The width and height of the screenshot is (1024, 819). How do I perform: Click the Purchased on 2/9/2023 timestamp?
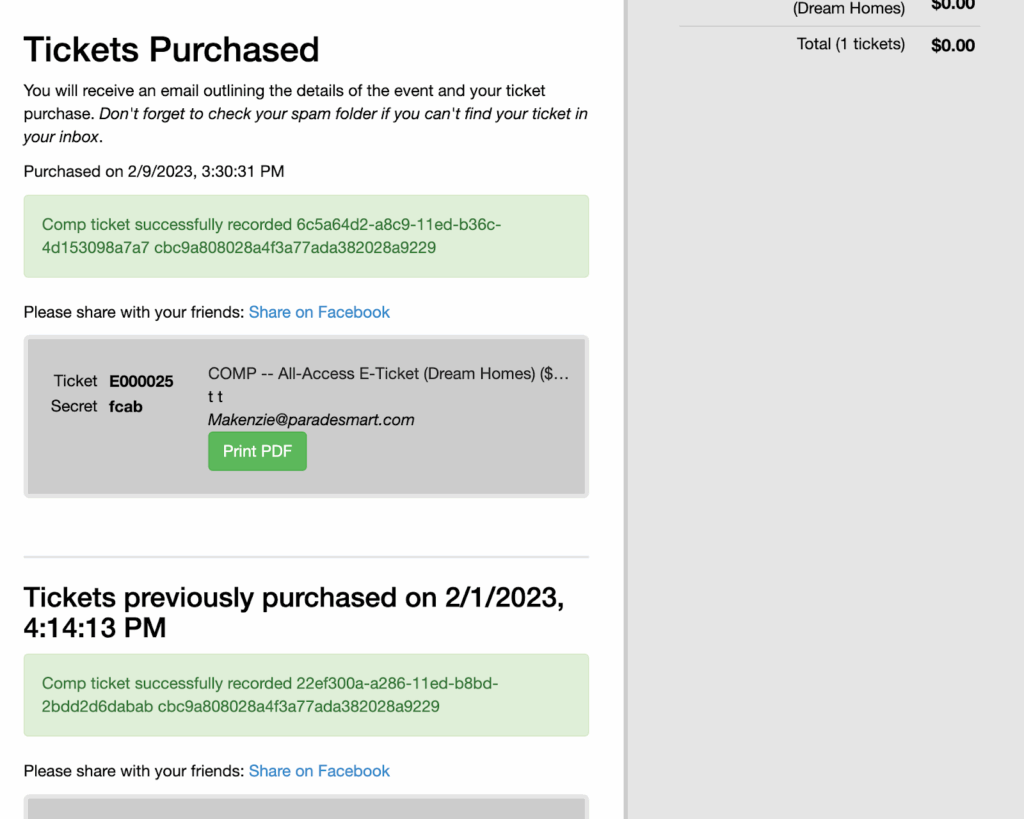point(154,171)
